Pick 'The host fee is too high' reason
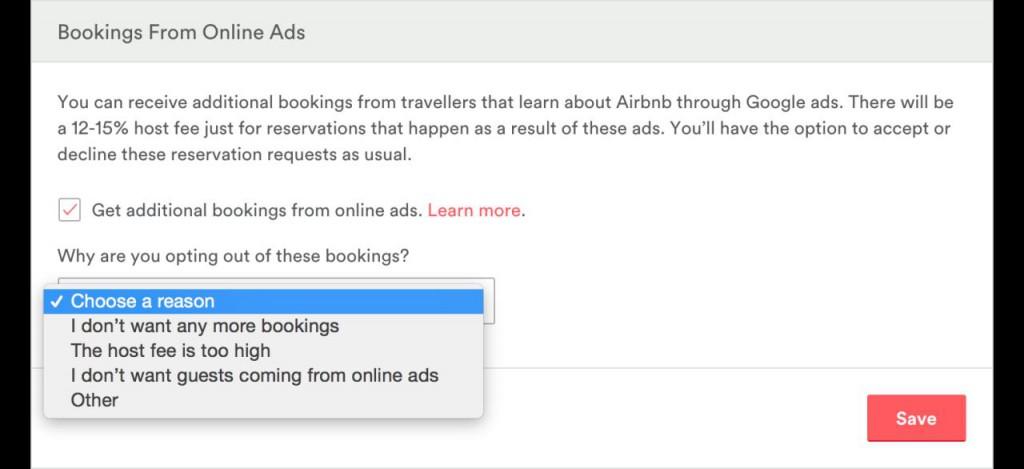Screen dimensions: 1024x469 tap(170, 351)
